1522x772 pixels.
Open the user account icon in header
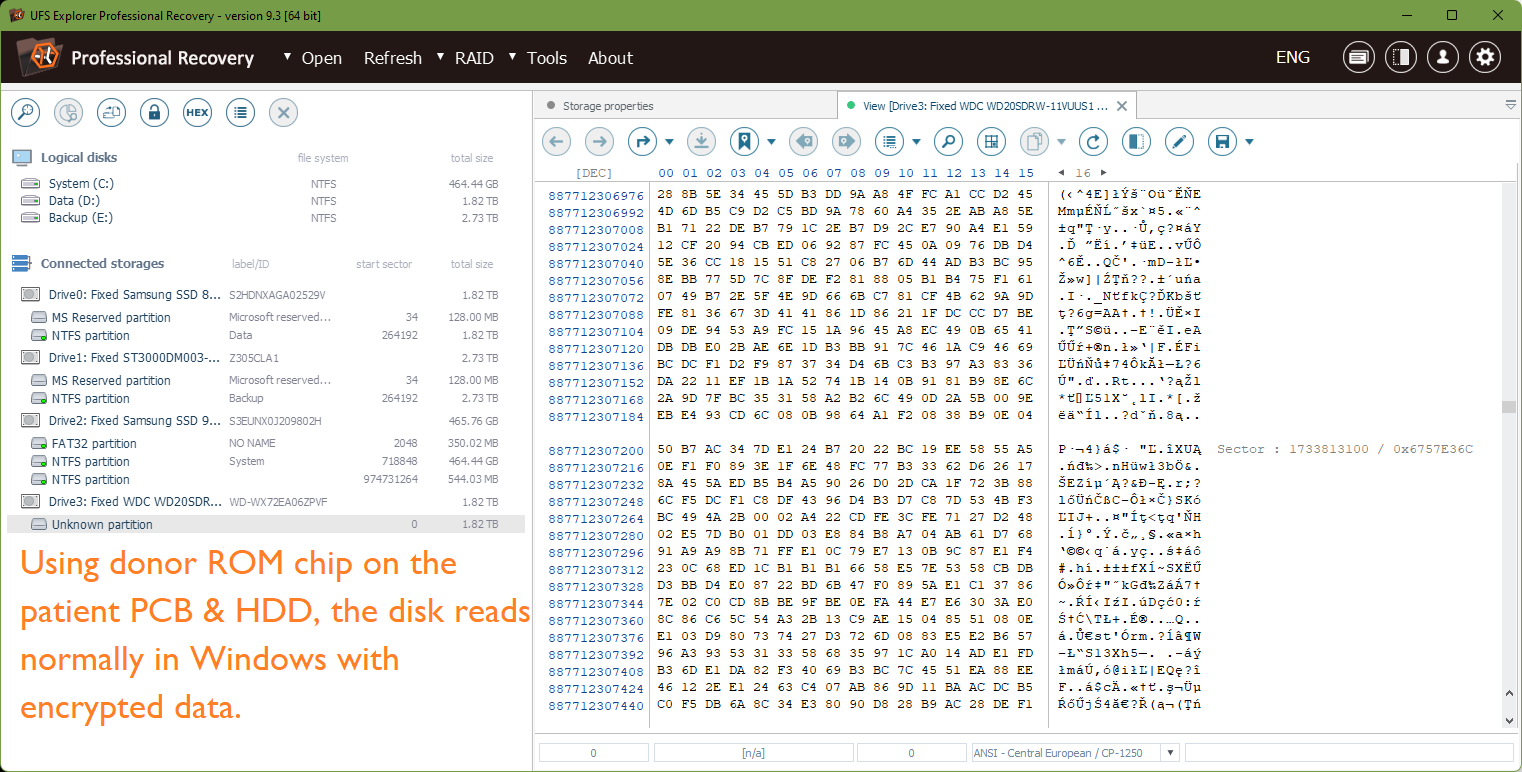pyautogui.click(x=1443, y=57)
